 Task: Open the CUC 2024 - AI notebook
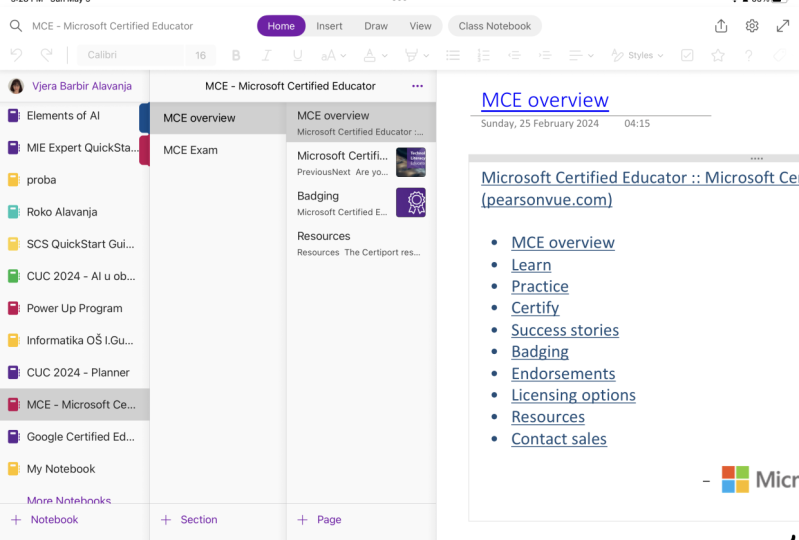pos(74,276)
